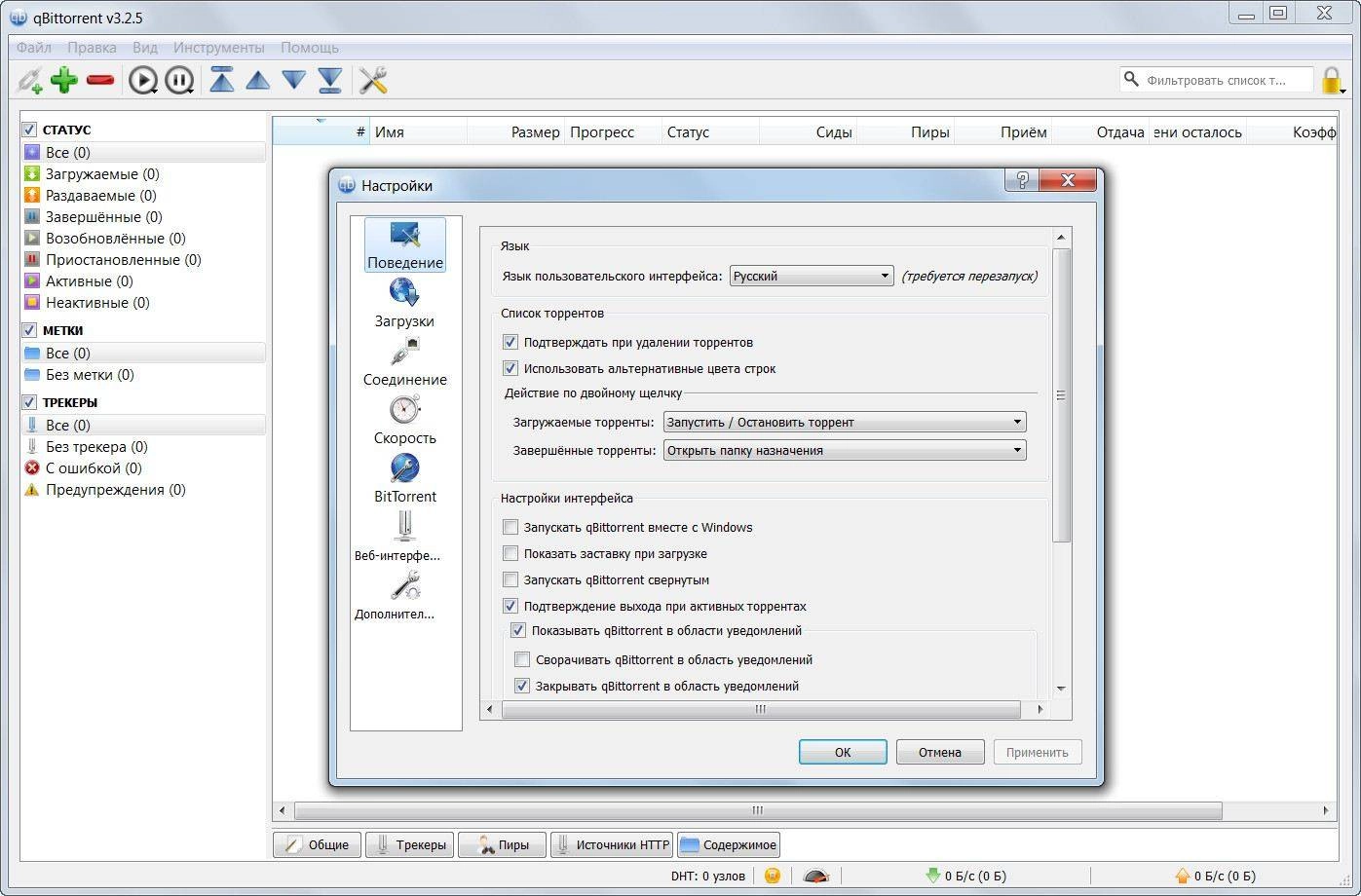Switch to the Содержимое bottom tab
Viewport: 1361px width, 896px height.
729,844
